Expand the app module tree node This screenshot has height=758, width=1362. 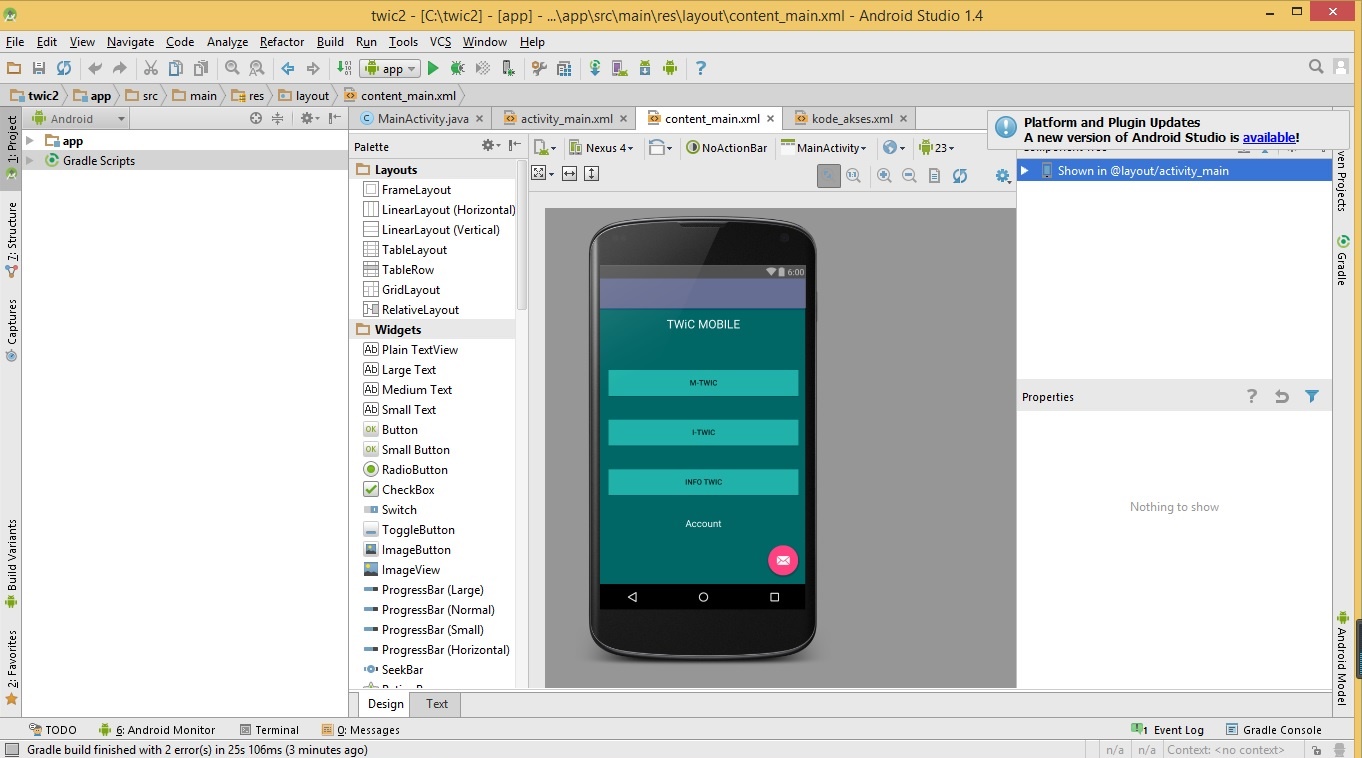click(30, 141)
